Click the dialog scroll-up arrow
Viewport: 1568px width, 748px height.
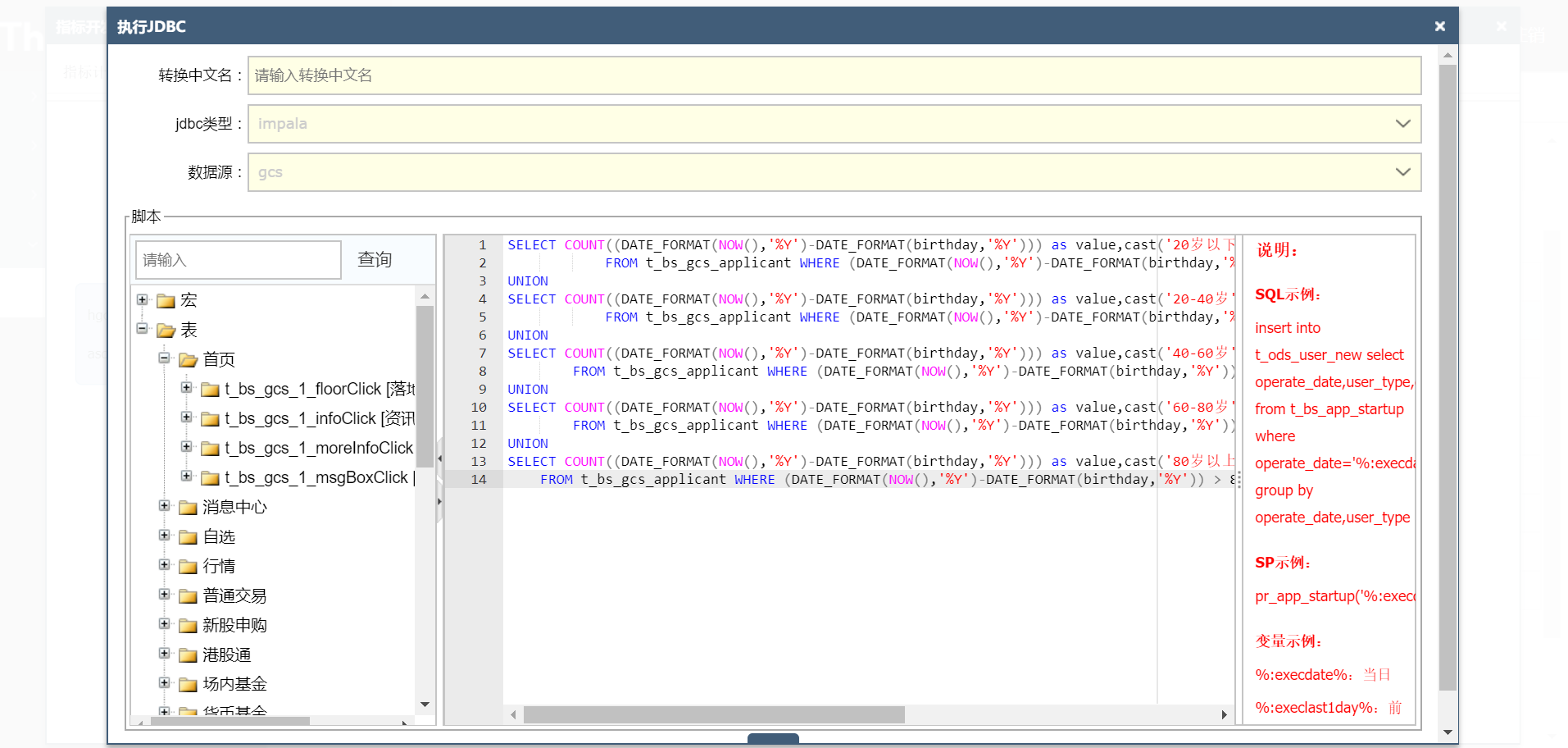click(x=1448, y=56)
